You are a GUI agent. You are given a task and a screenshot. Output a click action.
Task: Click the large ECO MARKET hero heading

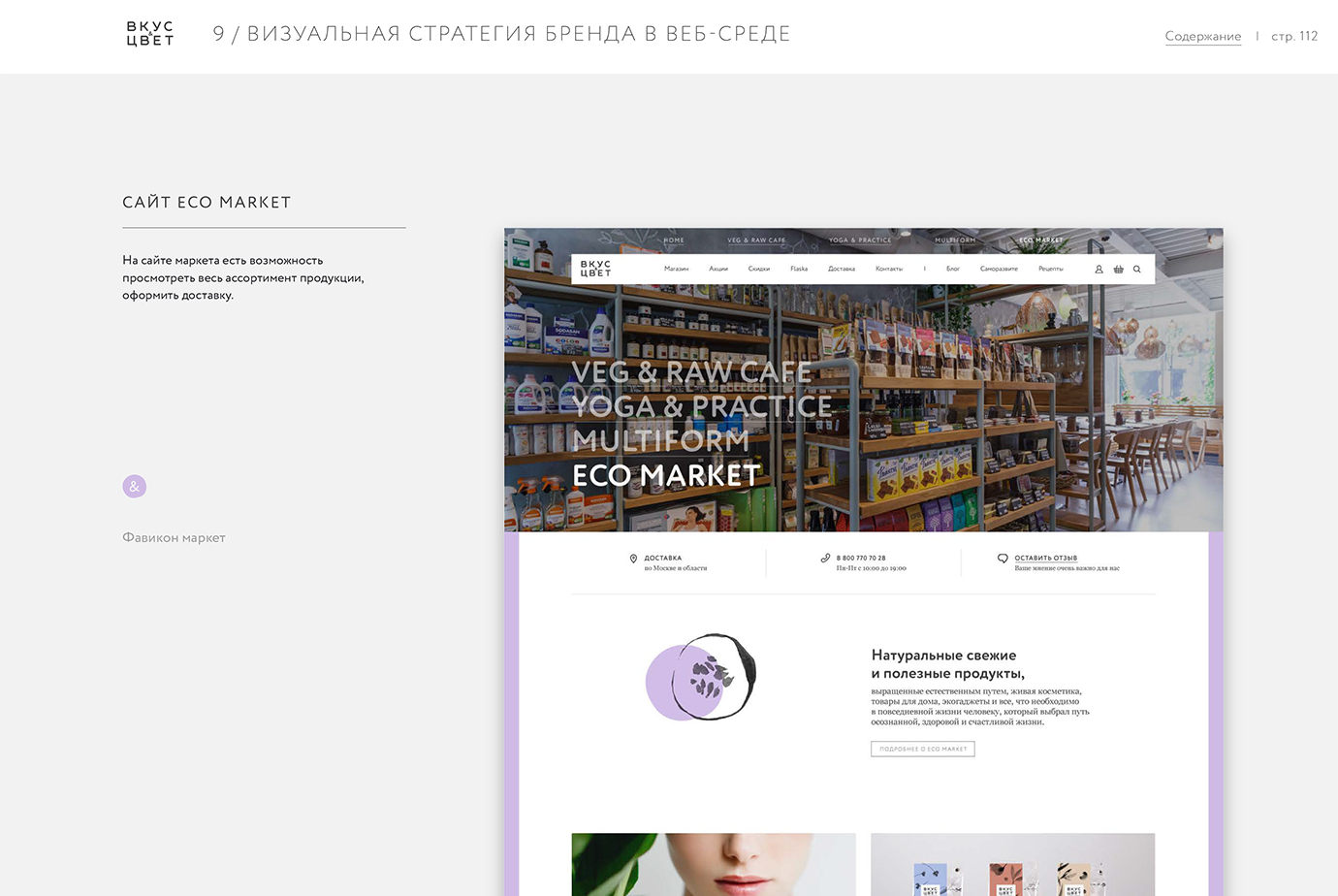pos(666,475)
